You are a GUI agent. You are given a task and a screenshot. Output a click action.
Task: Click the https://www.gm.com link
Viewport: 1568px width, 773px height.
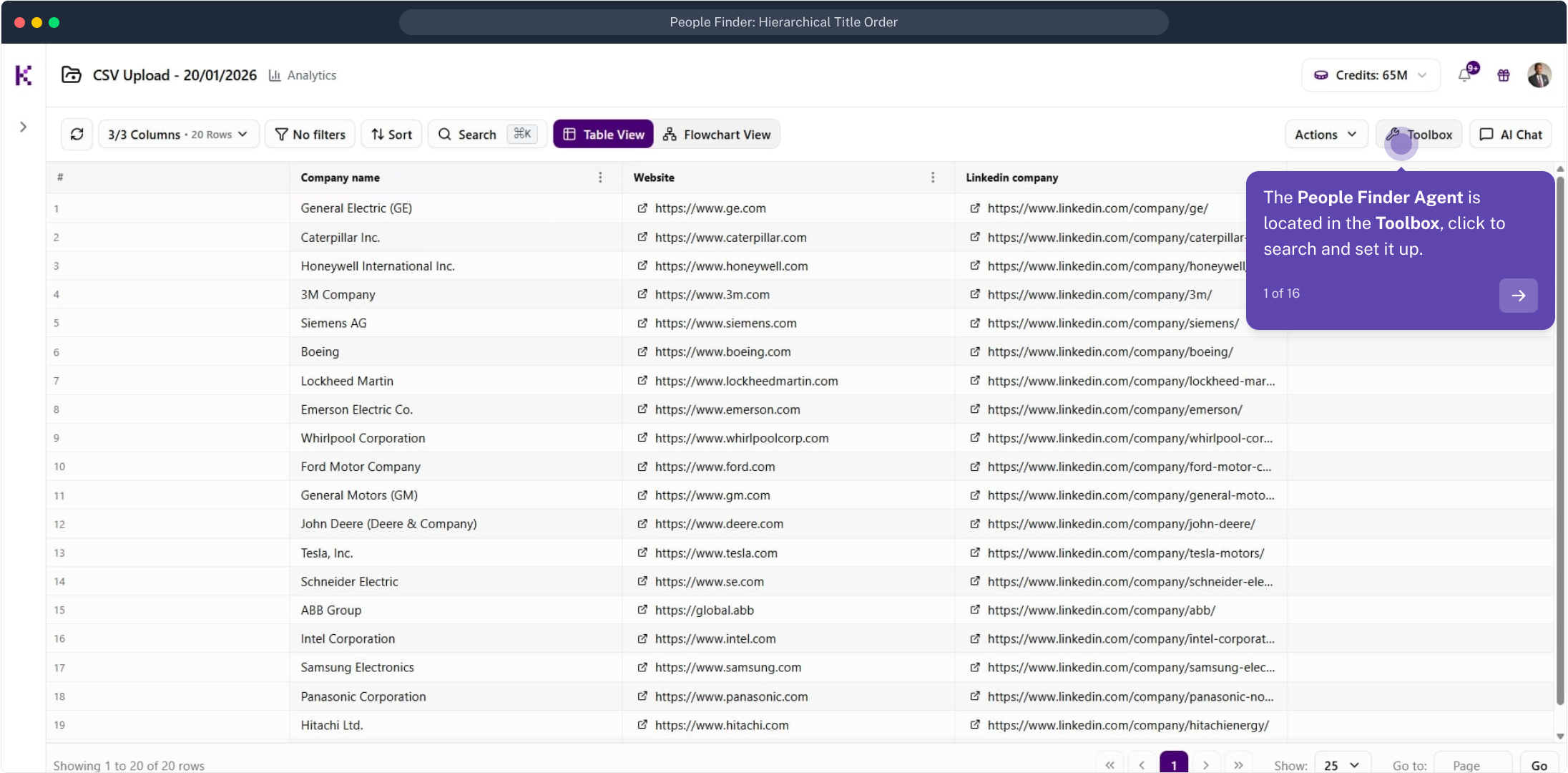712,495
